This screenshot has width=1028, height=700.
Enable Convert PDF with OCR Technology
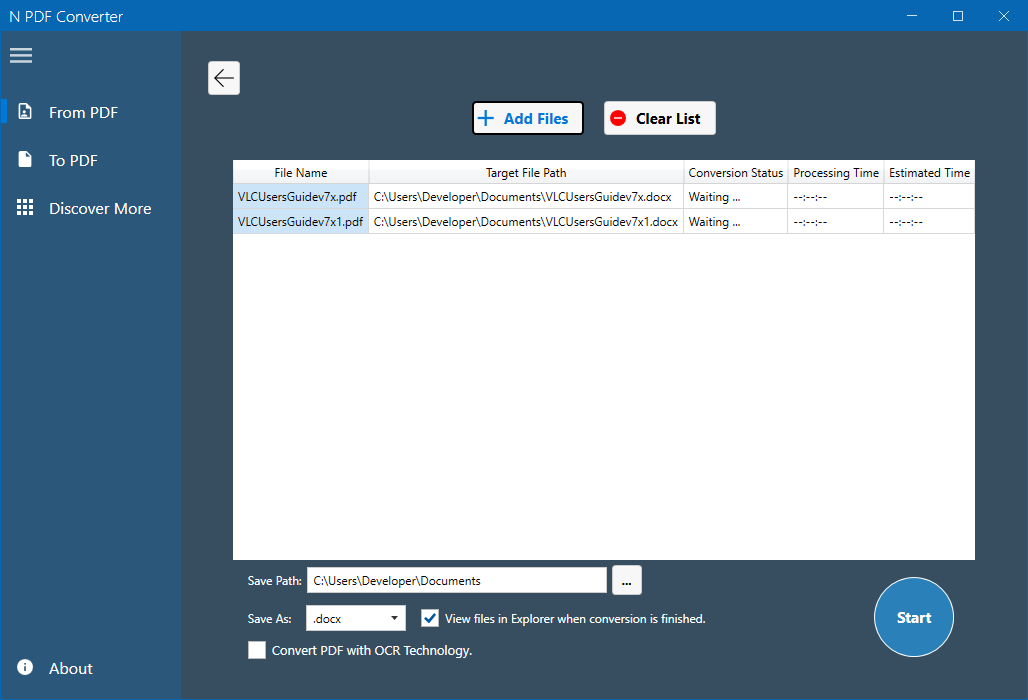click(257, 650)
